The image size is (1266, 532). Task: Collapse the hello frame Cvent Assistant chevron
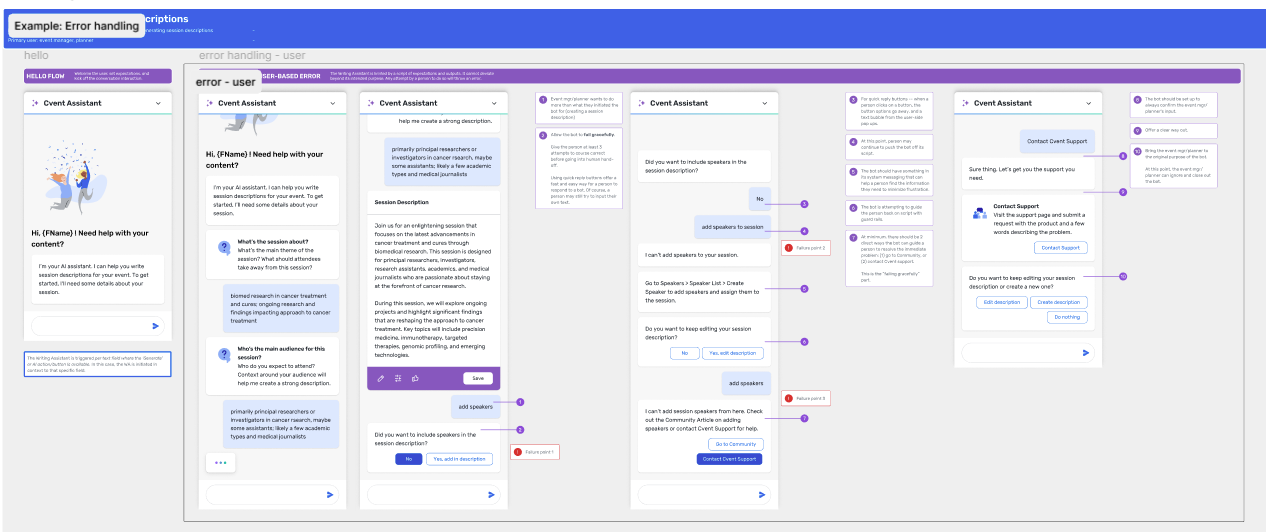click(x=158, y=103)
